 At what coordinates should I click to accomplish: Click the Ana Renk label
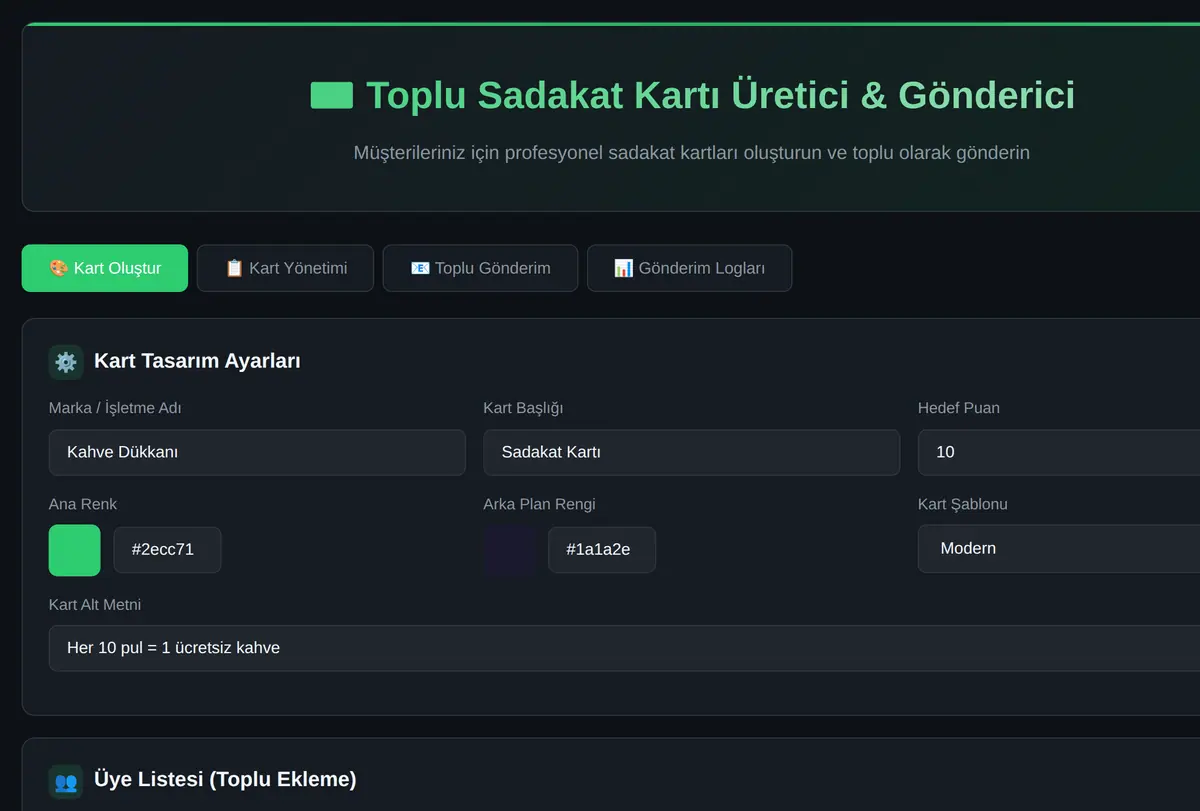click(83, 504)
